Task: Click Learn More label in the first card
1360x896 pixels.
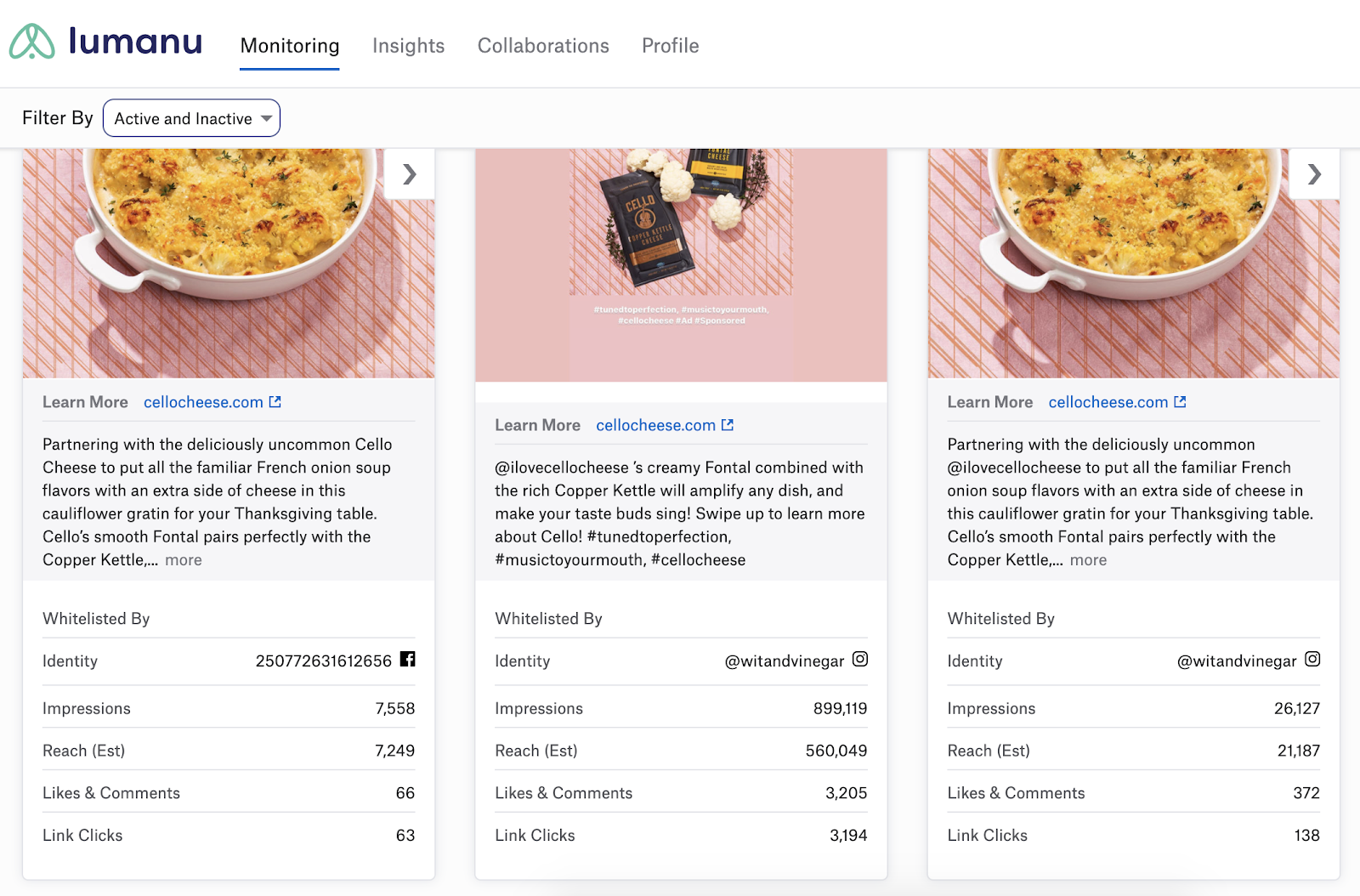Action: pyautogui.click(x=85, y=402)
